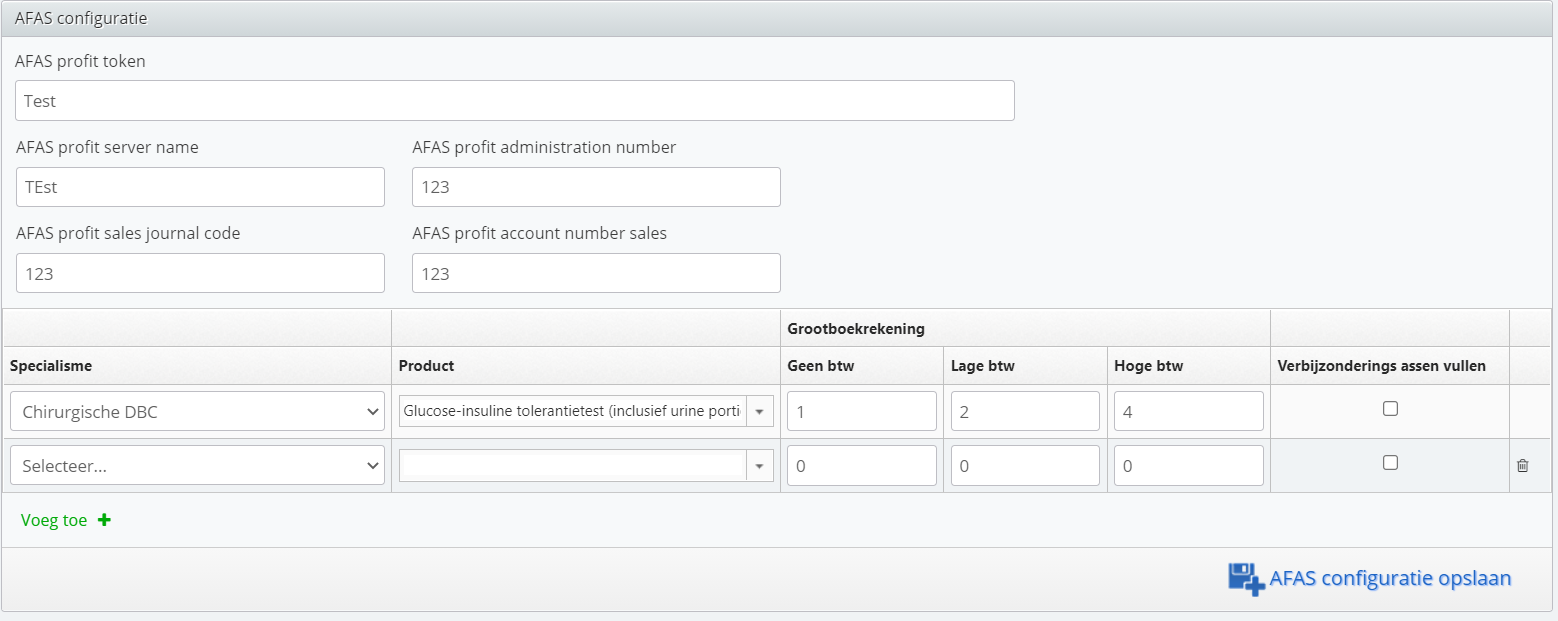Focus the AFAS profit token field
This screenshot has width=1558, height=621.
pyautogui.click(x=514, y=101)
